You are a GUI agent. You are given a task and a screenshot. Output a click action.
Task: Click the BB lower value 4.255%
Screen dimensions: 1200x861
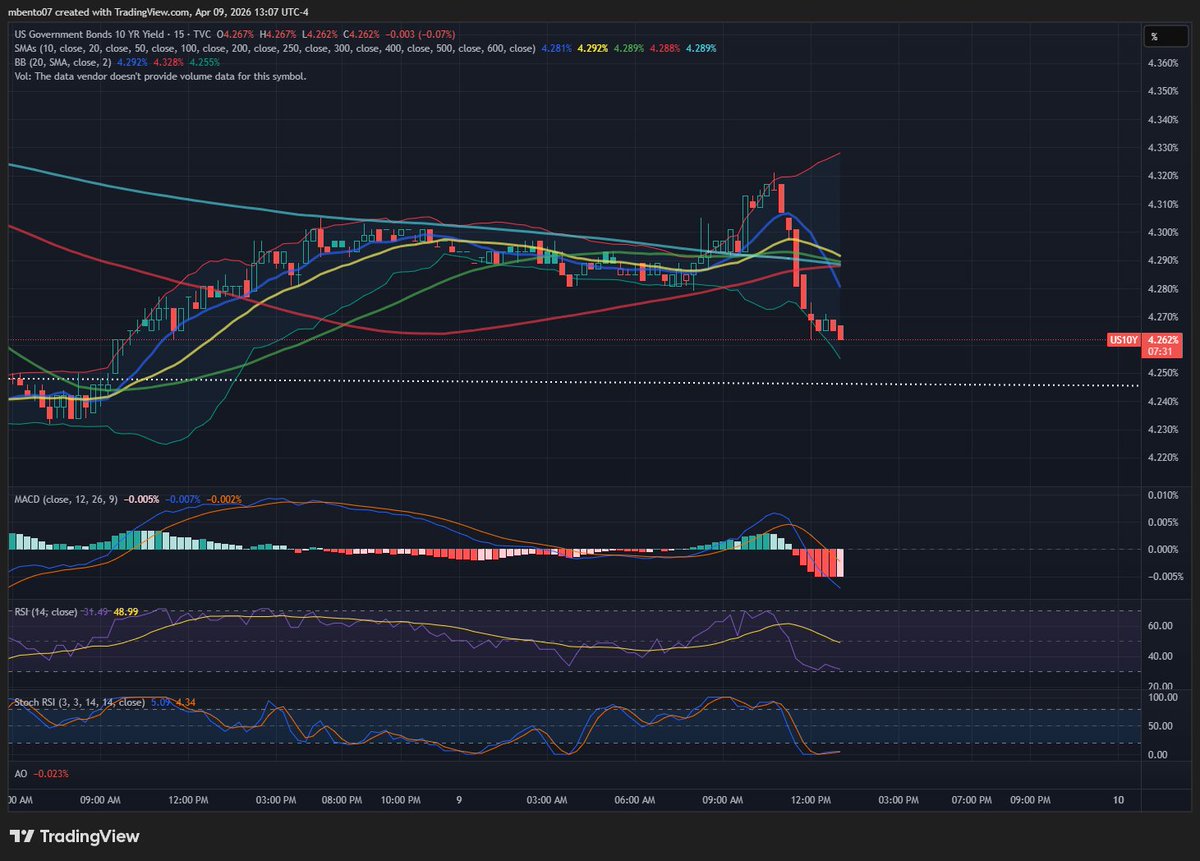(206, 61)
